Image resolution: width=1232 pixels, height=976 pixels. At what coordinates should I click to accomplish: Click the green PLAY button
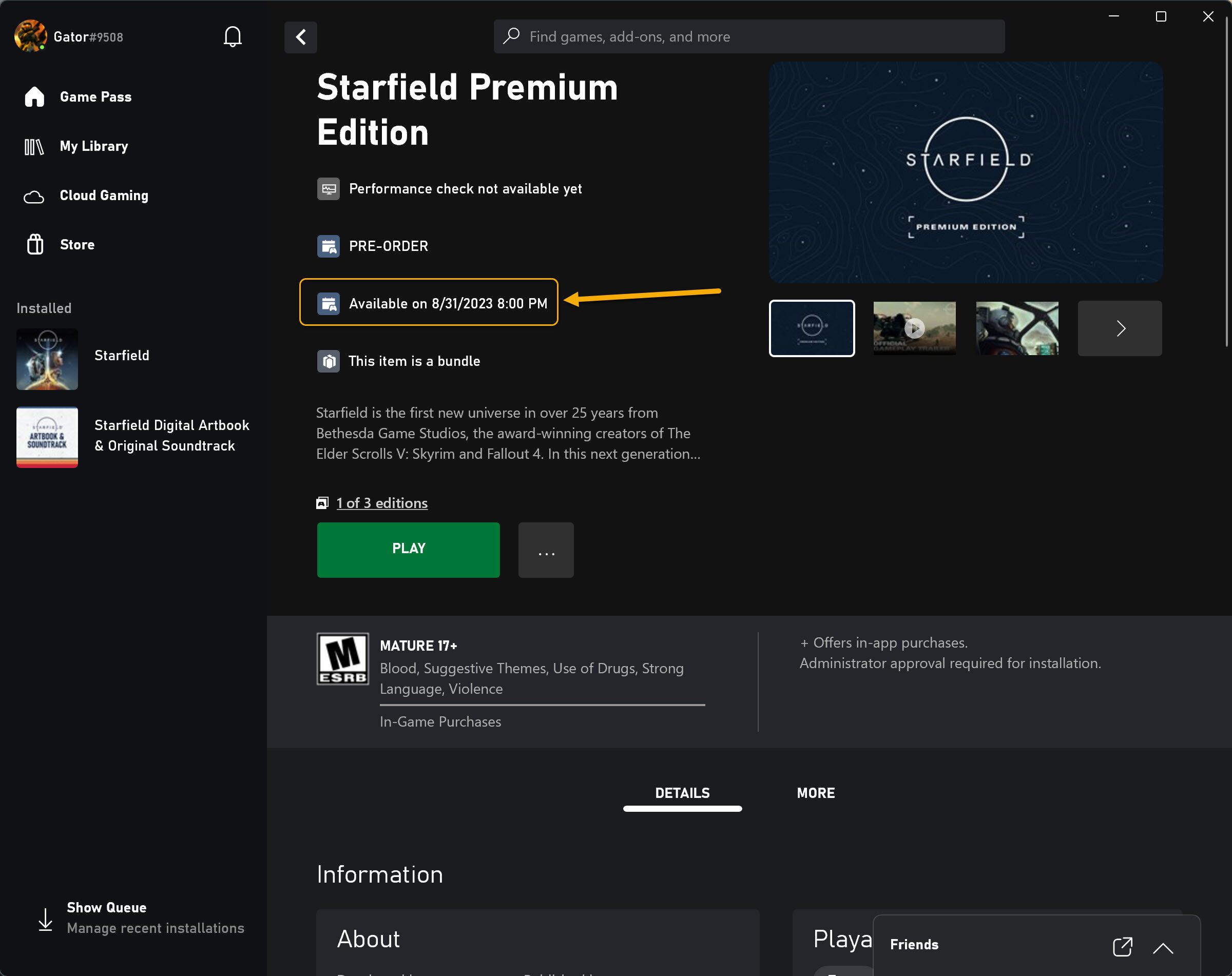point(409,550)
